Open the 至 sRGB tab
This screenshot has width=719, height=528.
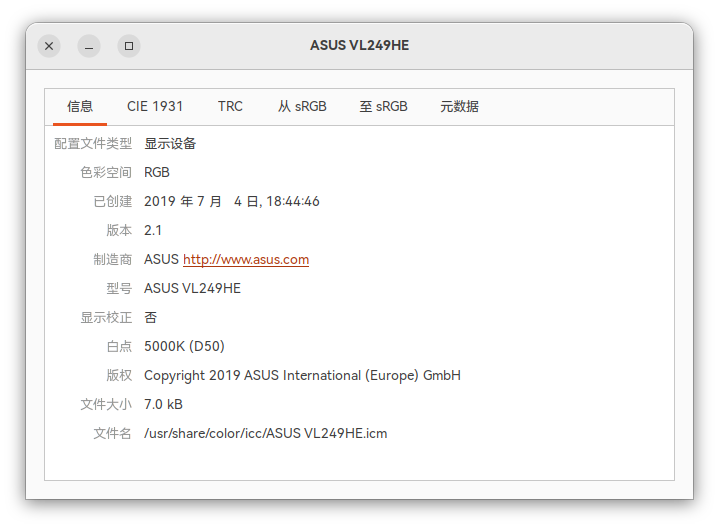383,106
